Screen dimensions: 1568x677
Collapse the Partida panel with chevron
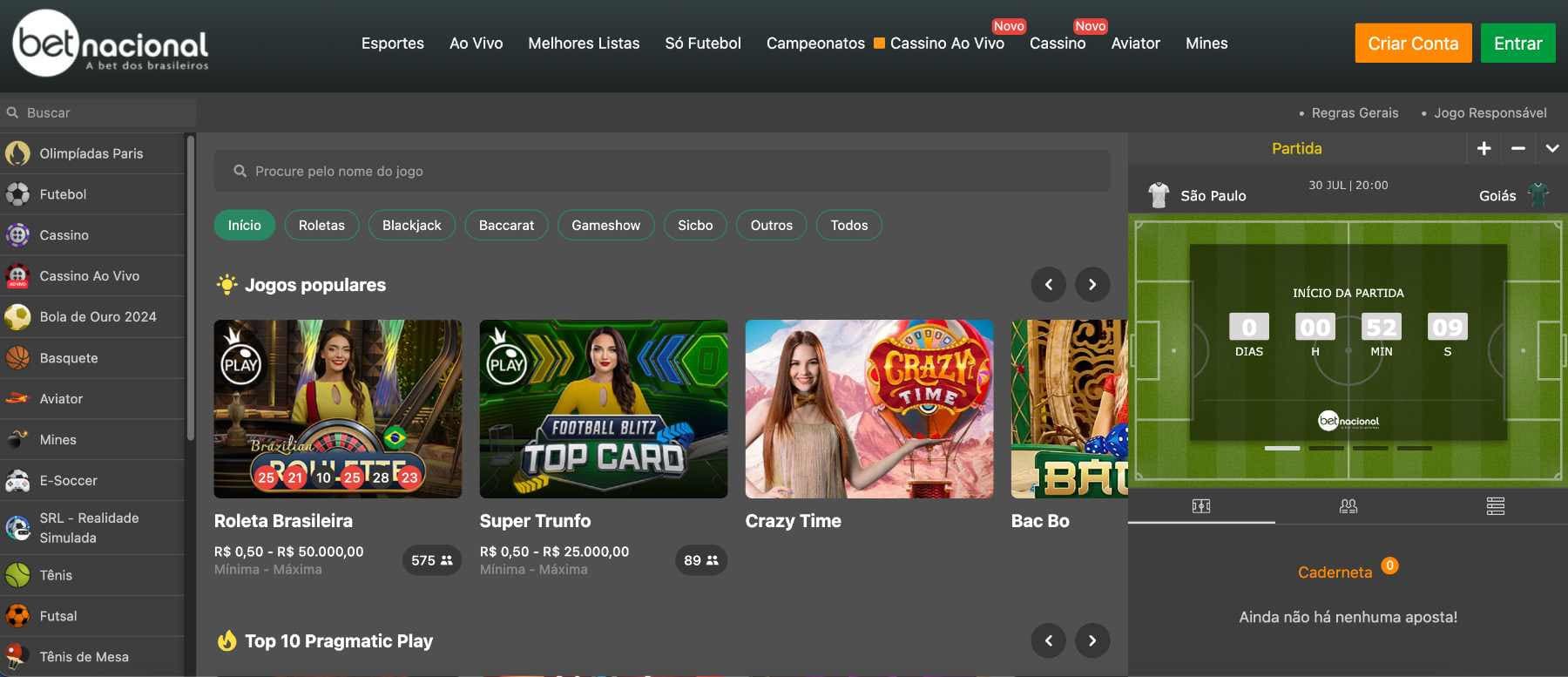click(1552, 149)
